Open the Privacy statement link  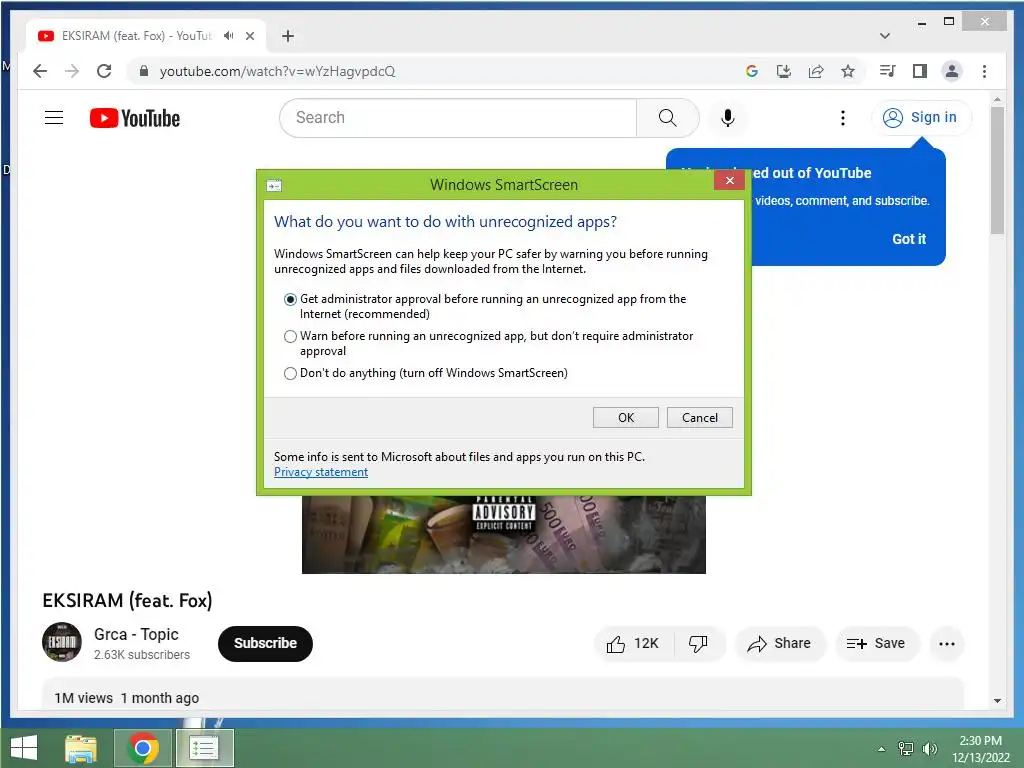tap(321, 472)
